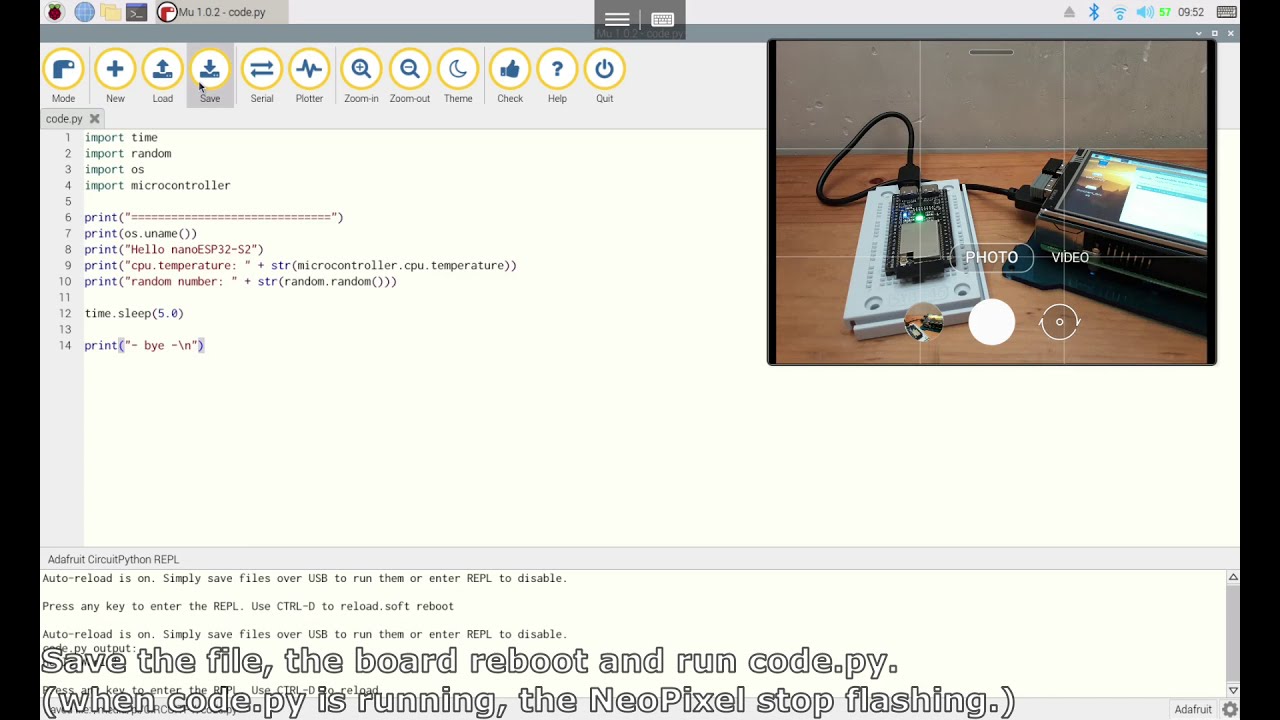Screen dimensions: 1280x720
Task: Click the 'random number' print line
Action: pyautogui.click(x=241, y=281)
